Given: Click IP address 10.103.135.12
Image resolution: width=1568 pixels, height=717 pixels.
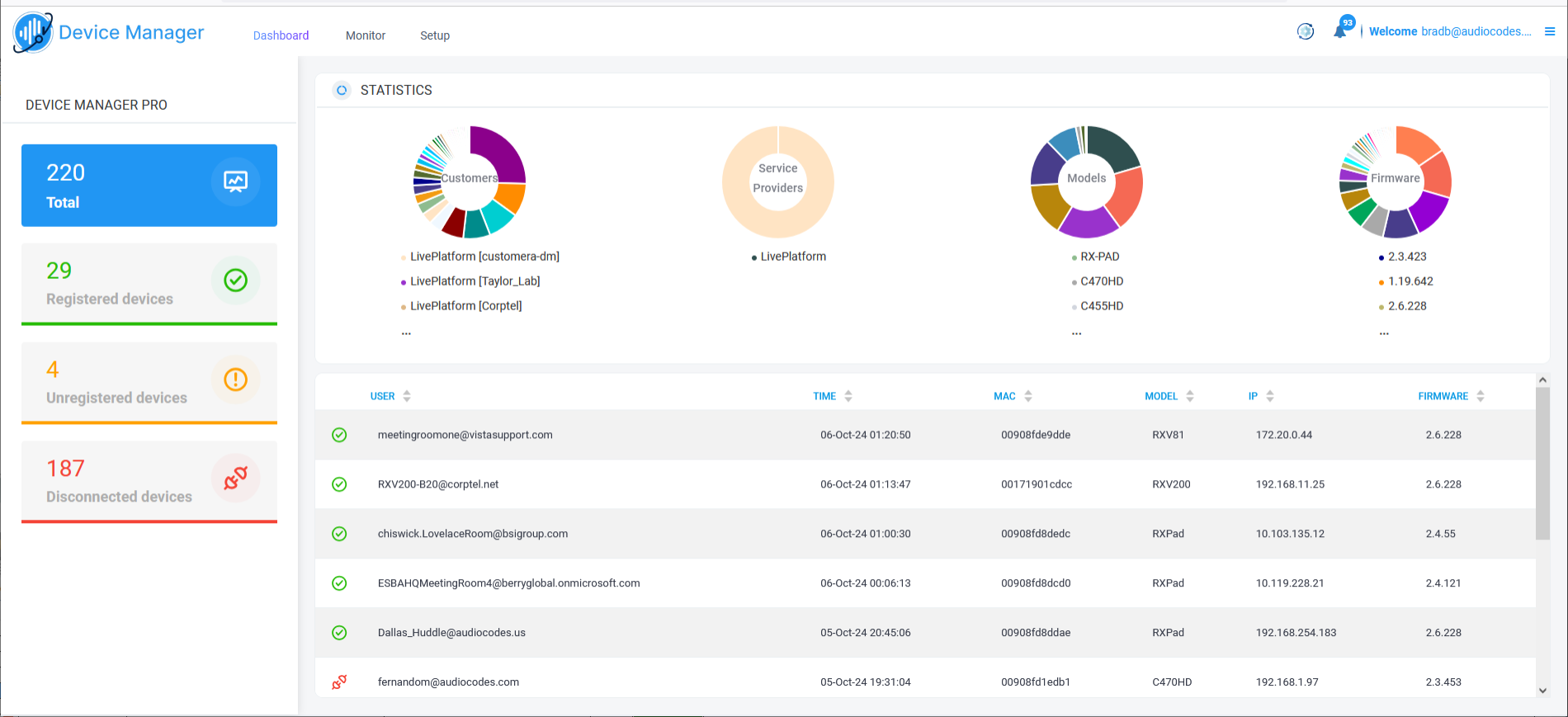Looking at the screenshot, I should (x=1290, y=534).
